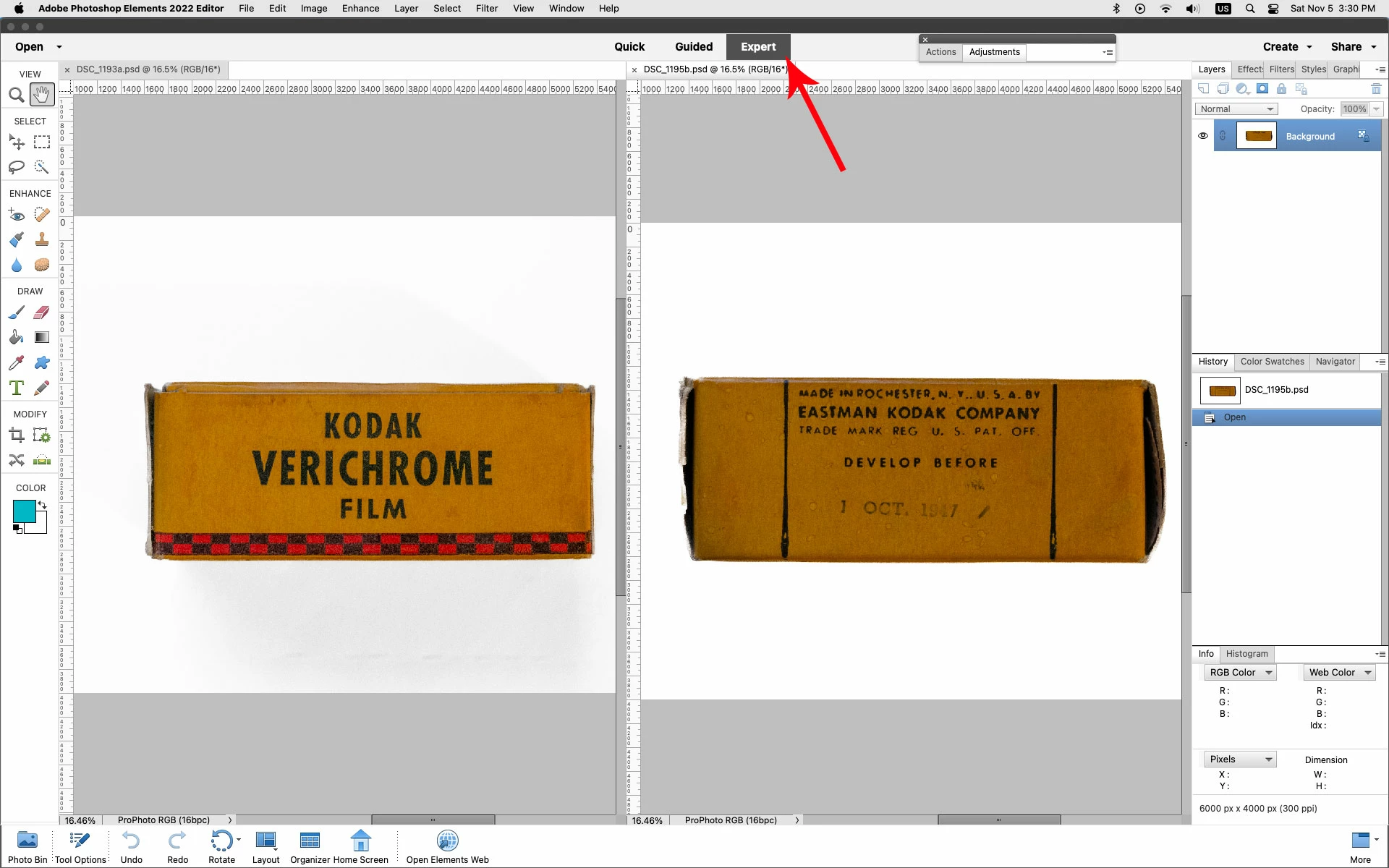The image size is (1389, 868).
Task: Open the Normal blend mode dropdown
Action: 1236,109
